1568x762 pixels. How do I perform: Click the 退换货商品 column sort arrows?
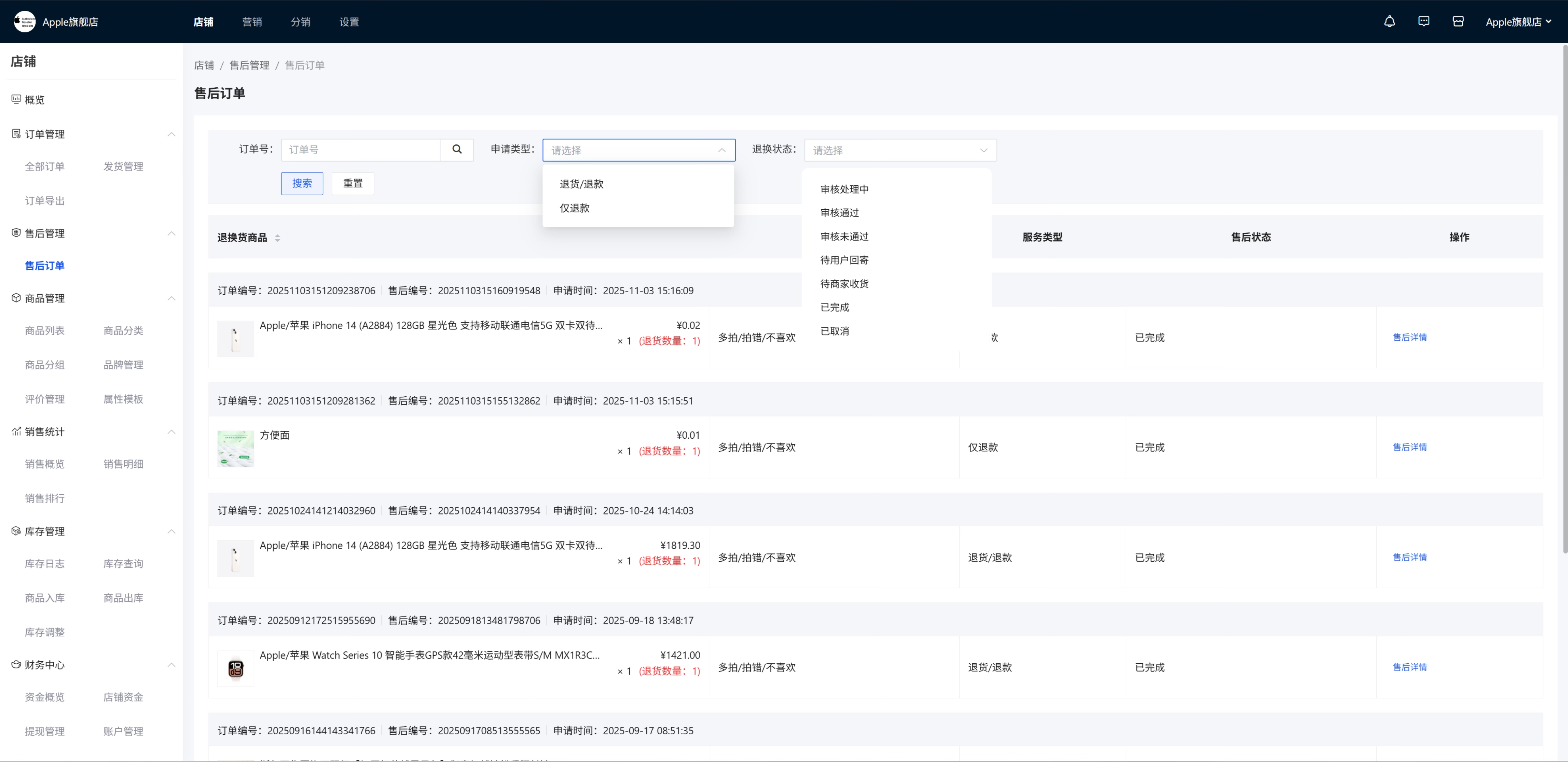pyautogui.click(x=278, y=238)
